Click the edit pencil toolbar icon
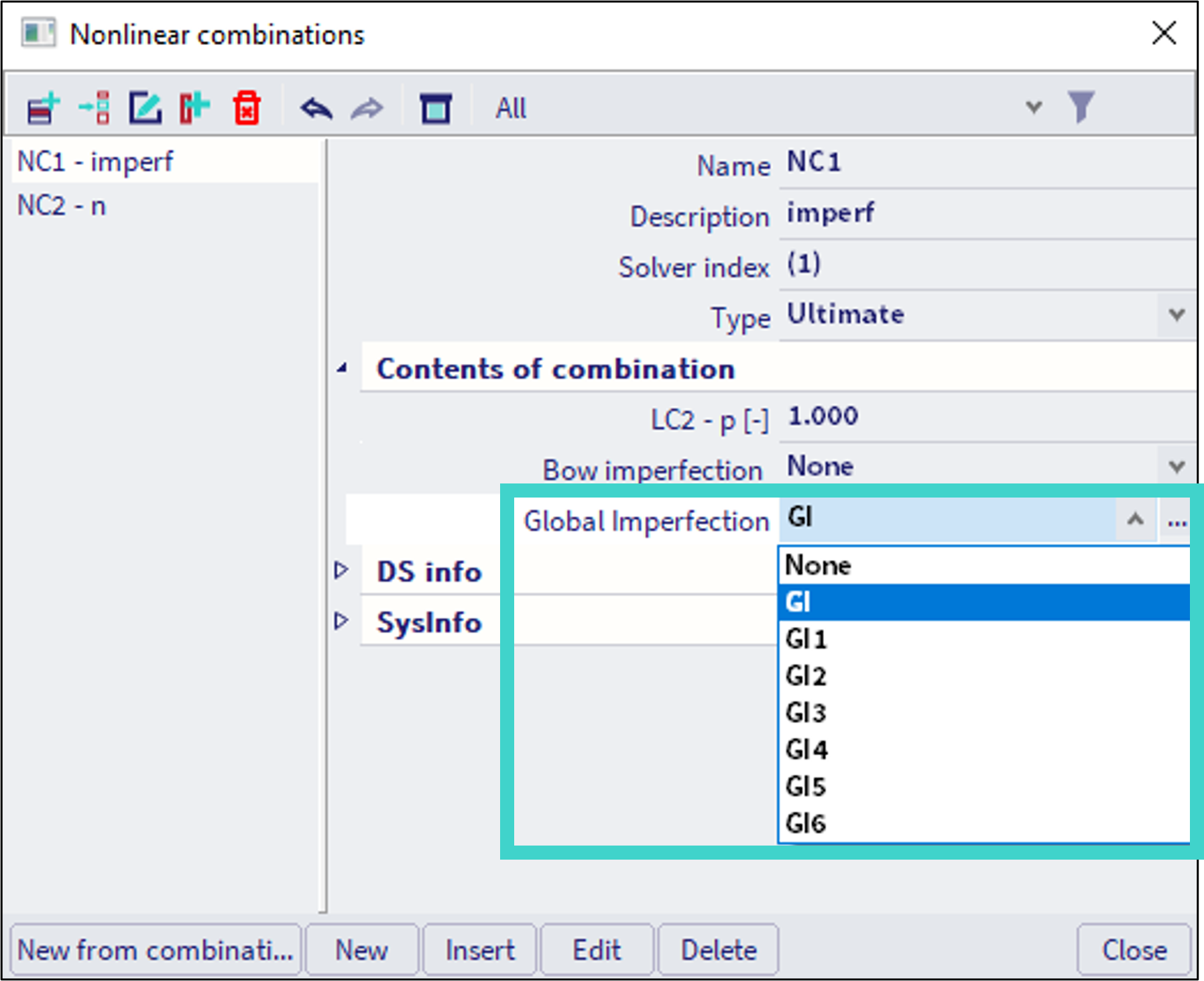This screenshot has height=981, width=1204. [145, 108]
